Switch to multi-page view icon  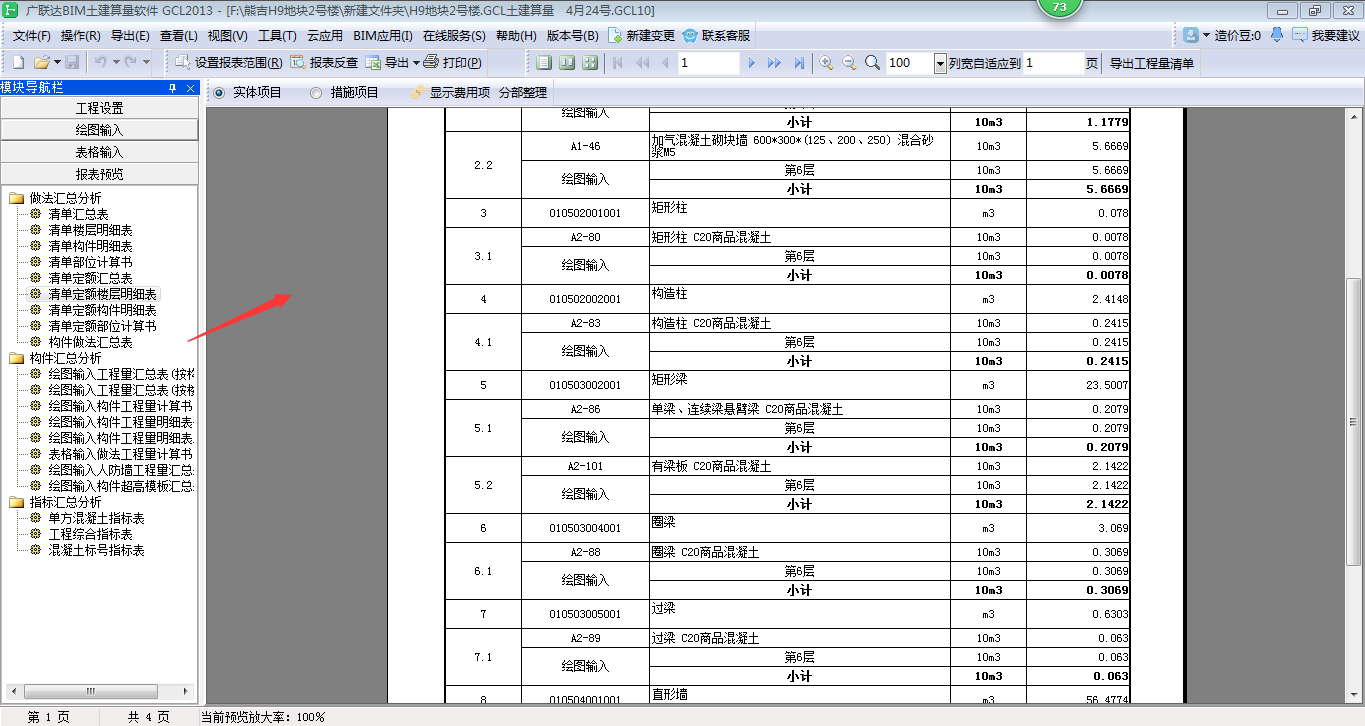point(590,62)
